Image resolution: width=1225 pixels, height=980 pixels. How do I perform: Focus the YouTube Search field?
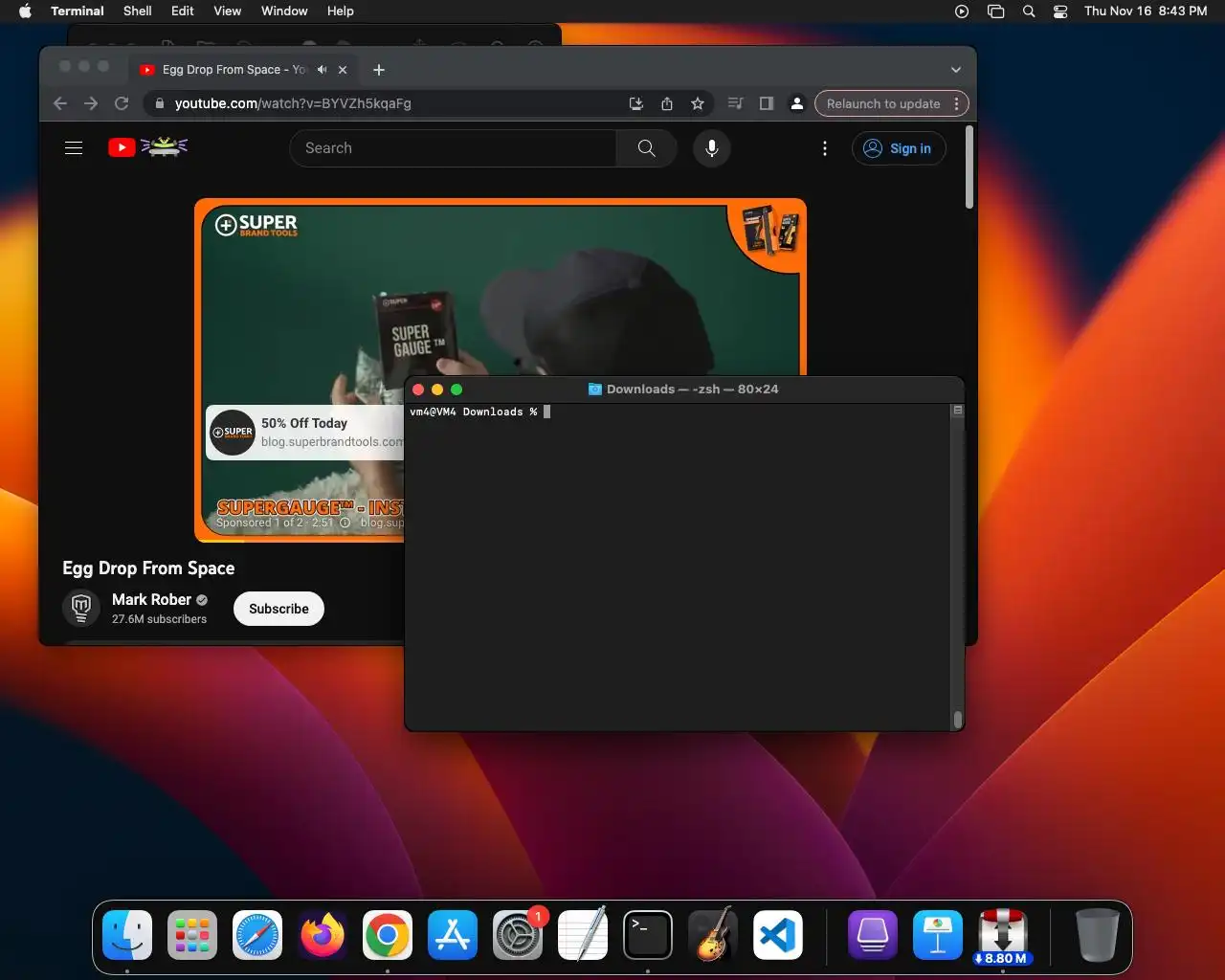pos(454,148)
